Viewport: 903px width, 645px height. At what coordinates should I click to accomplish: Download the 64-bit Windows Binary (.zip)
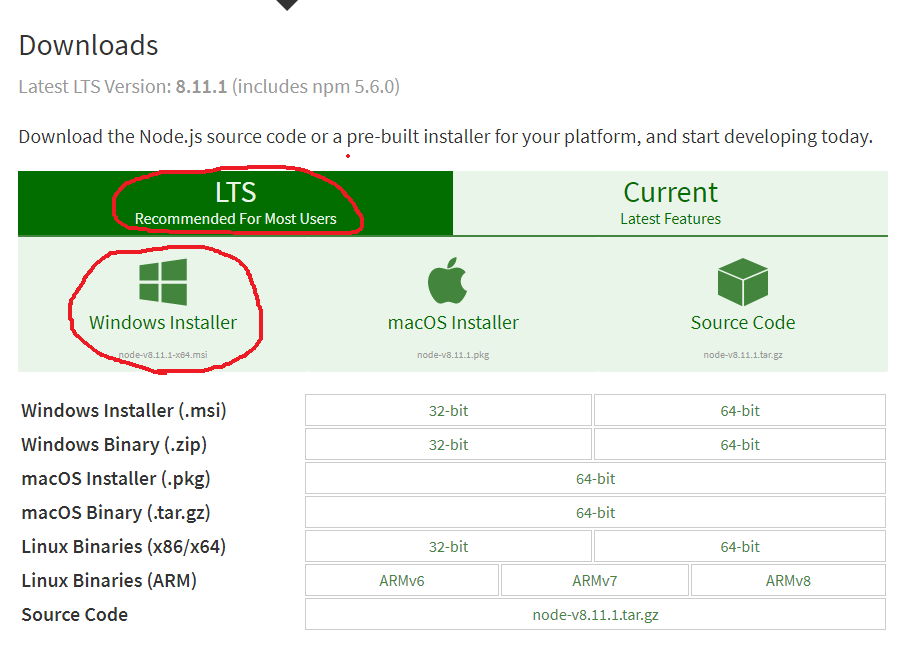[739, 444]
